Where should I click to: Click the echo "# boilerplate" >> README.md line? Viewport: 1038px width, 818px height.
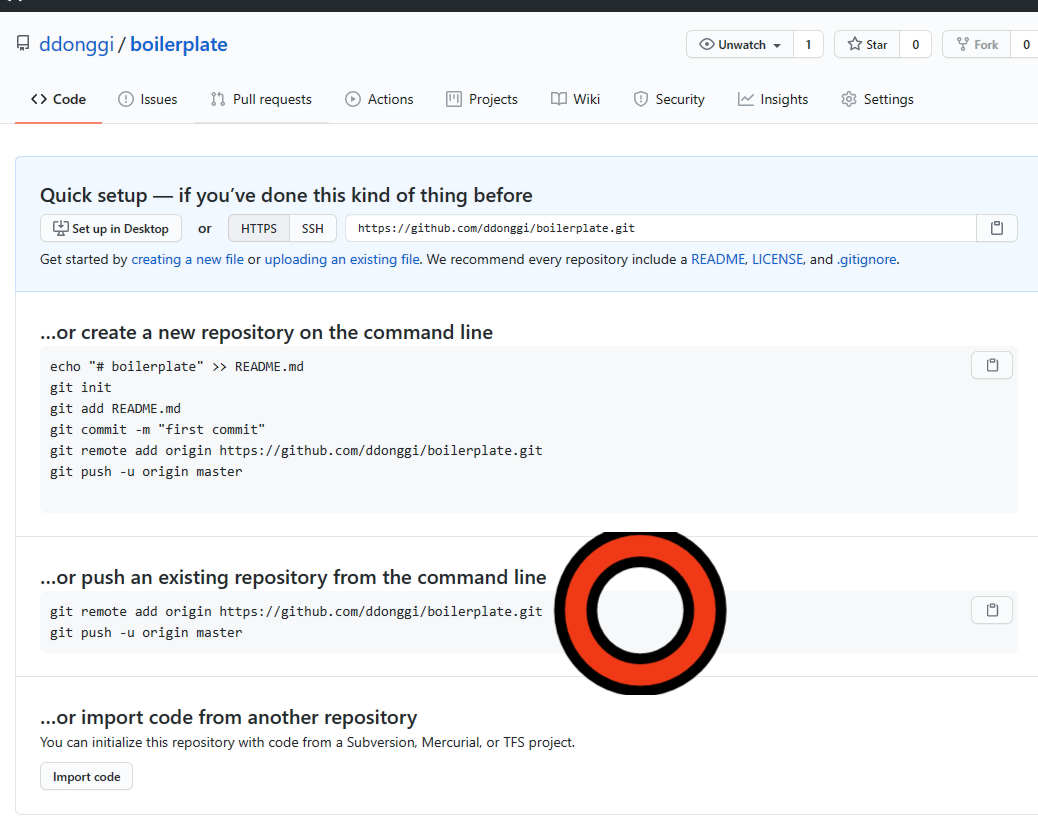click(177, 367)
